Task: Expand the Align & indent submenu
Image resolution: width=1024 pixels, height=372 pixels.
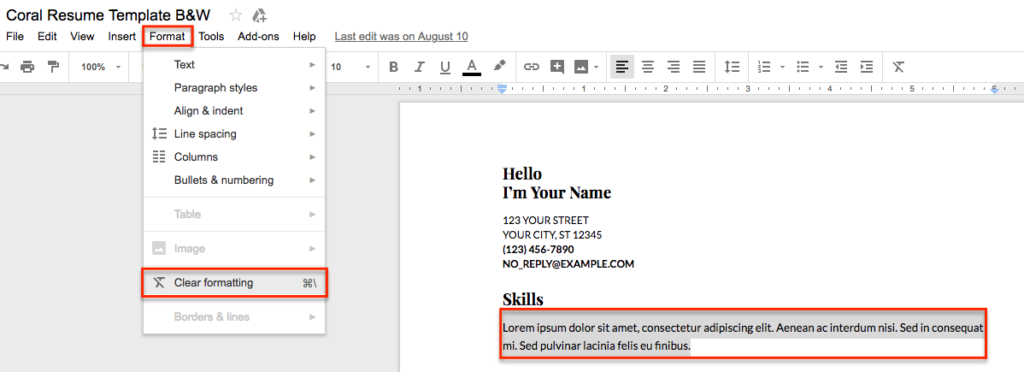Action: coord(234,111)
